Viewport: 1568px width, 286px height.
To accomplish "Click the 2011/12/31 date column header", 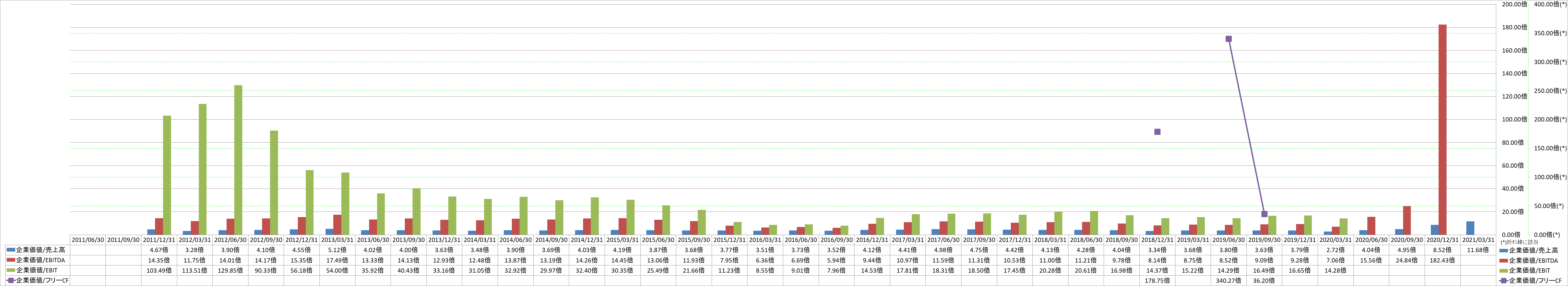I will pos(160,240).
